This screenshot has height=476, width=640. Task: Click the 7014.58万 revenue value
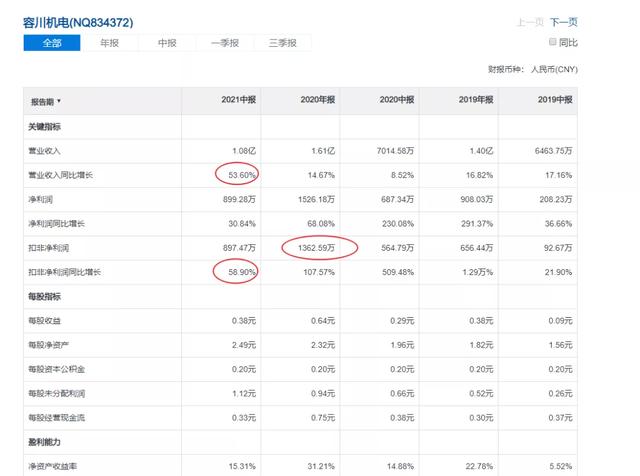(396, 151)
